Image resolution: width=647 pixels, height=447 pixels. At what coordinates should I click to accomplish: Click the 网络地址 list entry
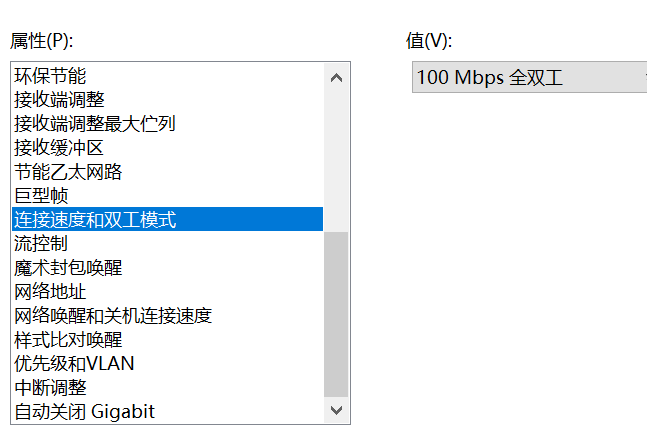(x=50, y=292)
